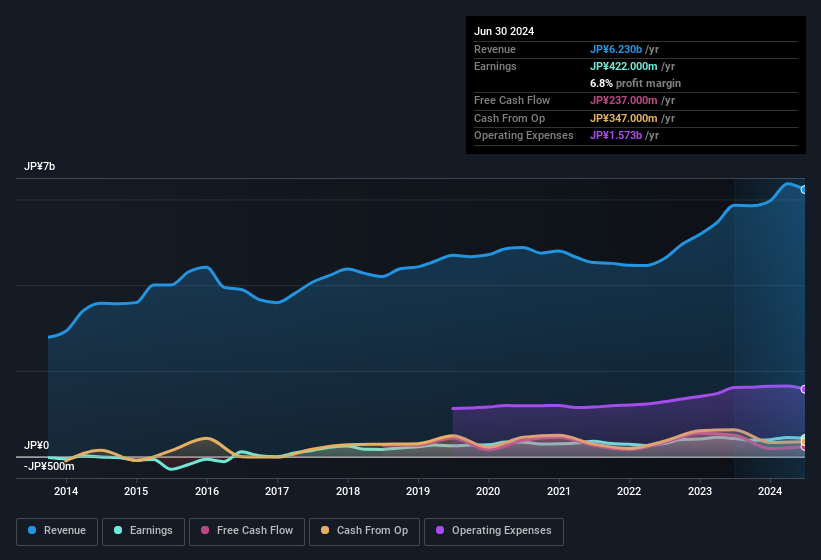This screenshot has height=560, width=821.
Task: Click the JP¥7b y-axis label
Action: [40, 167]
